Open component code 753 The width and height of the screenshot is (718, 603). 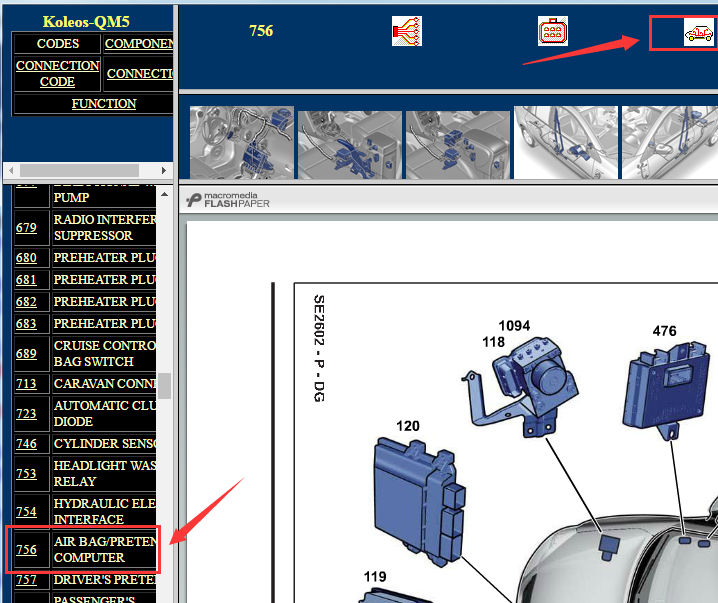[x=26, y=473]
